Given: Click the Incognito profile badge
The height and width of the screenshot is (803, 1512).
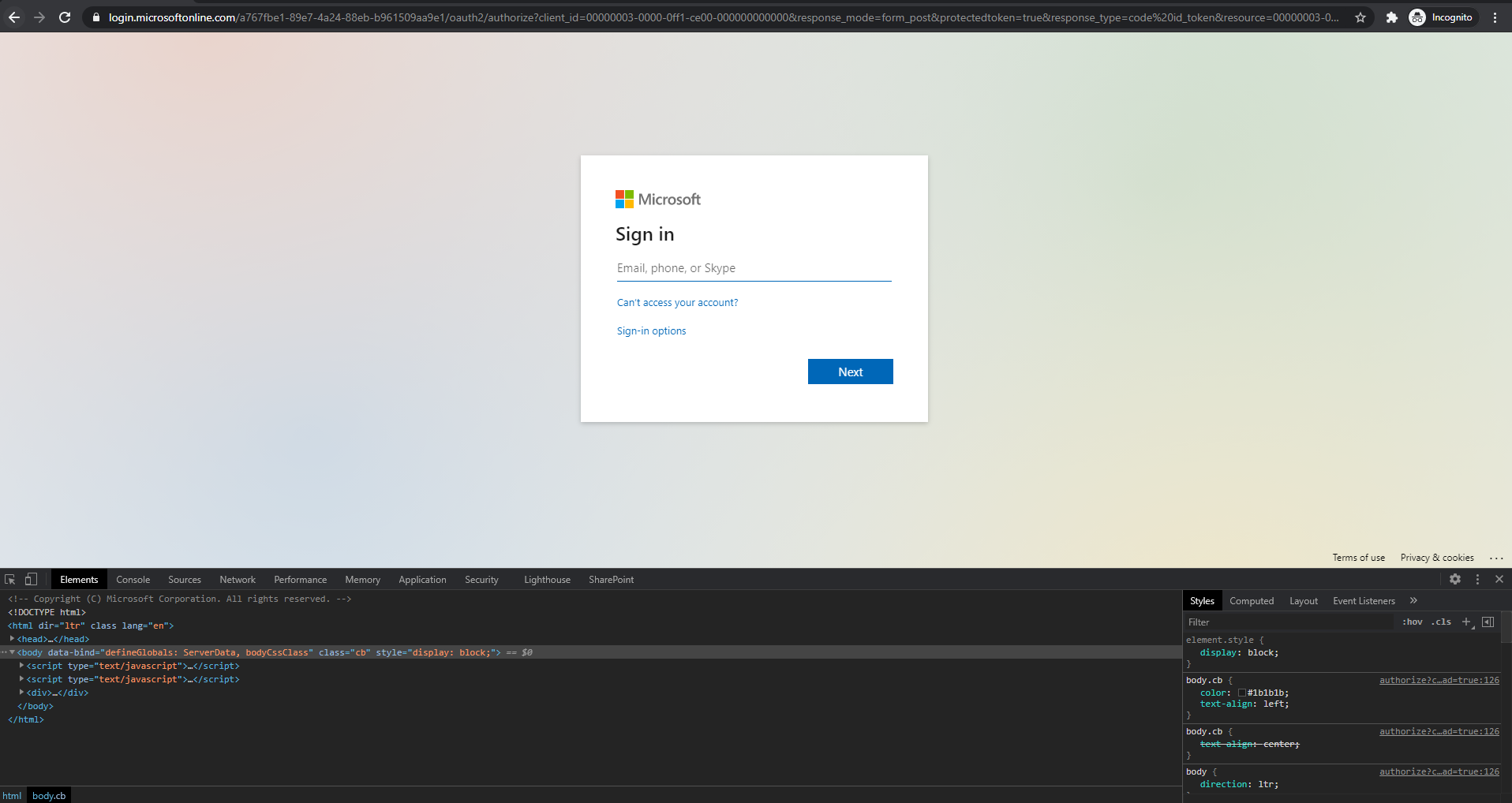Looking at the screenshot, I should click(1442, 17).
